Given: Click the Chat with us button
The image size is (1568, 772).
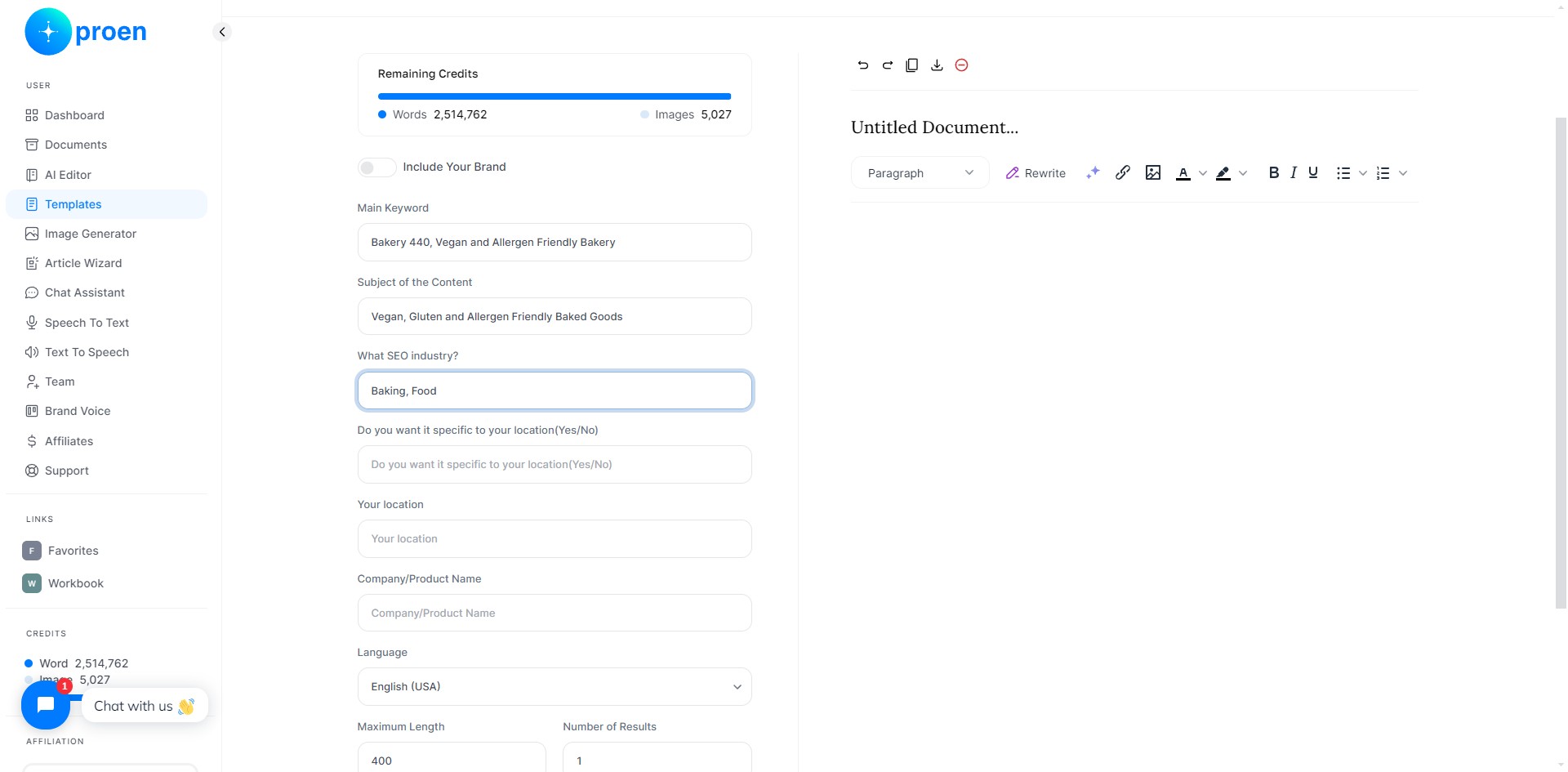Looking at the screenshot, I should [145, 706].
